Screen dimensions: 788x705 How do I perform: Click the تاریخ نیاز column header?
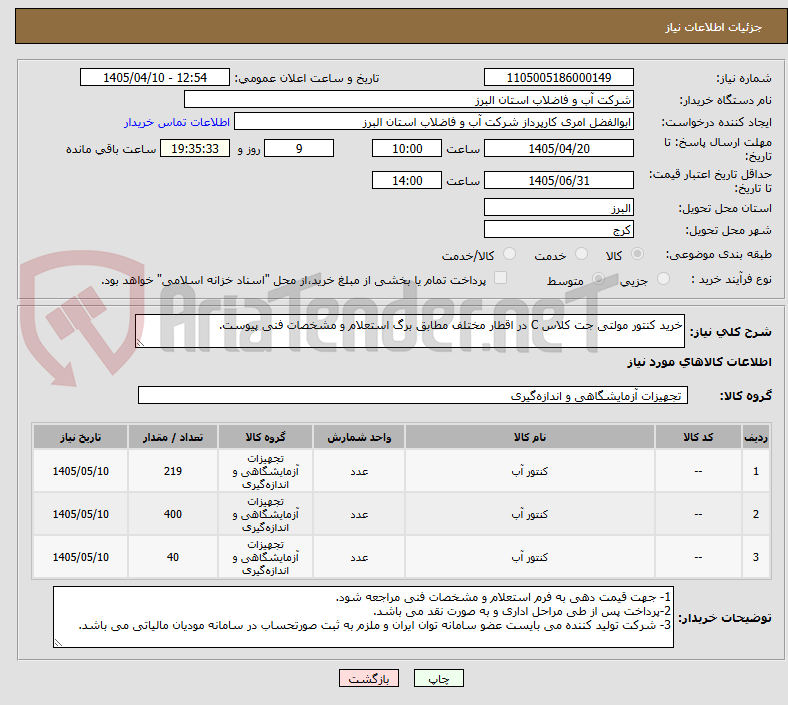point(80,437)
